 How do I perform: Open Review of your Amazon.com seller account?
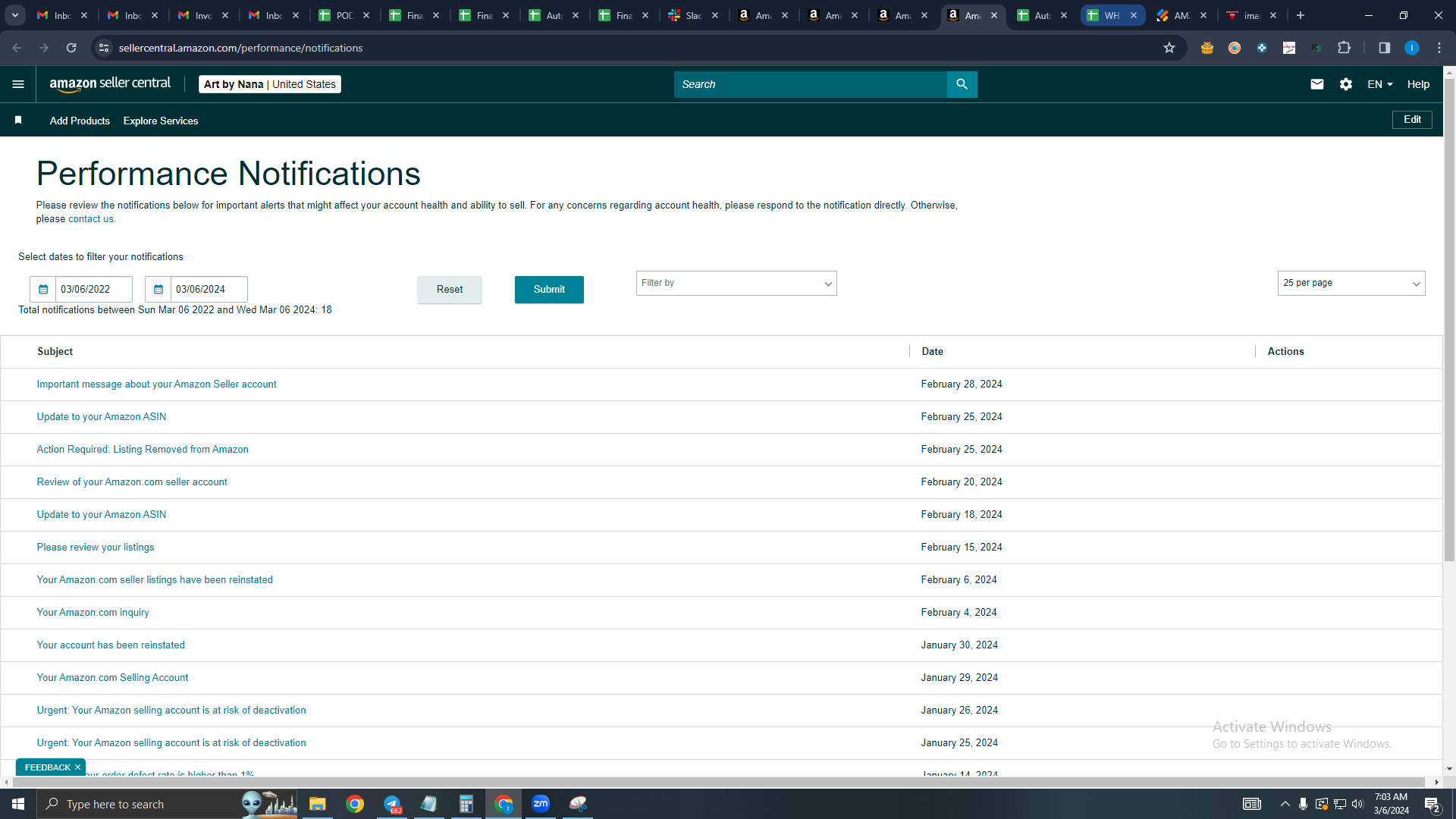(132, 482)
